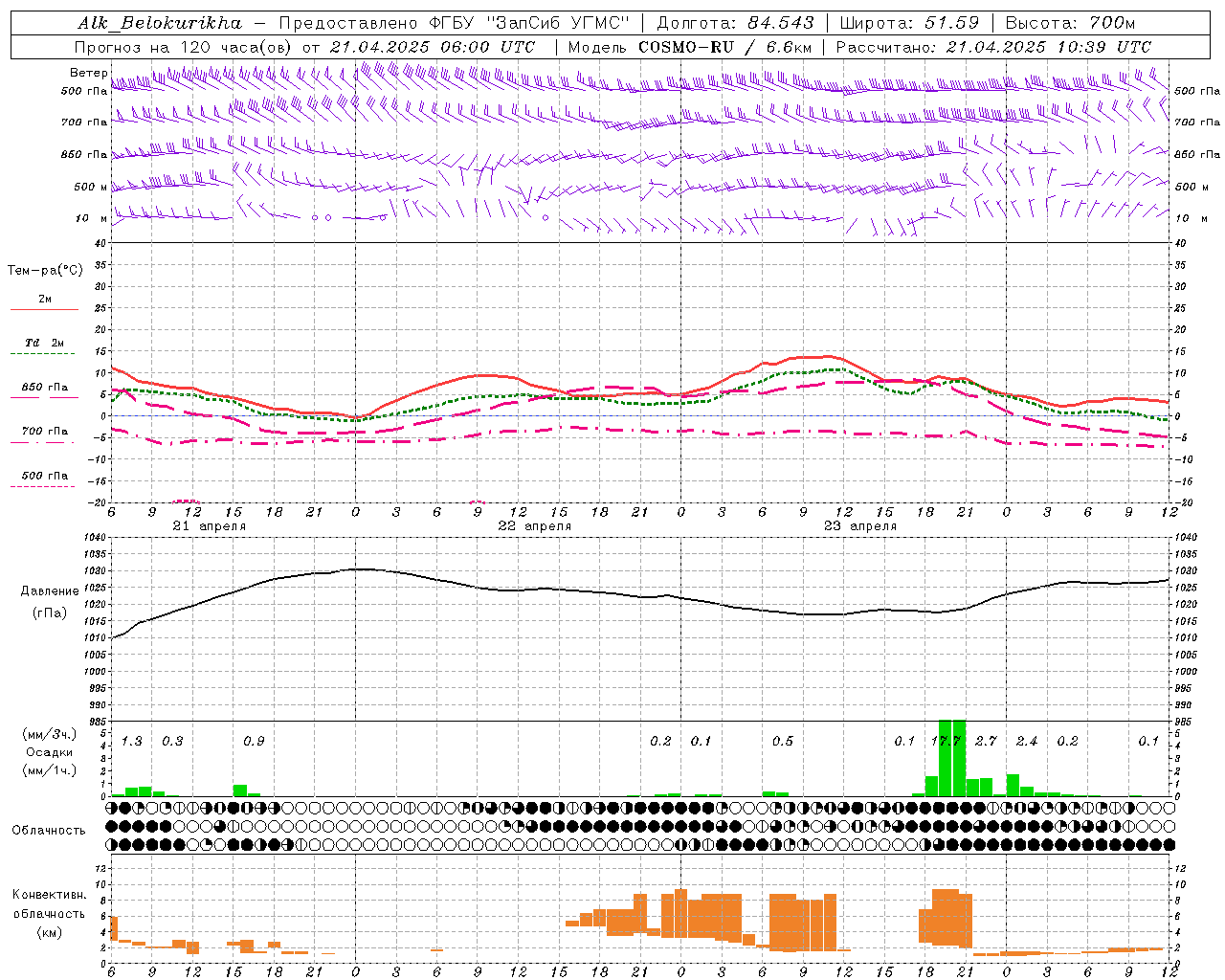Screen dimensions: 1225x980
Task: Click the 23 апреля date label
Action: (860, 526)
